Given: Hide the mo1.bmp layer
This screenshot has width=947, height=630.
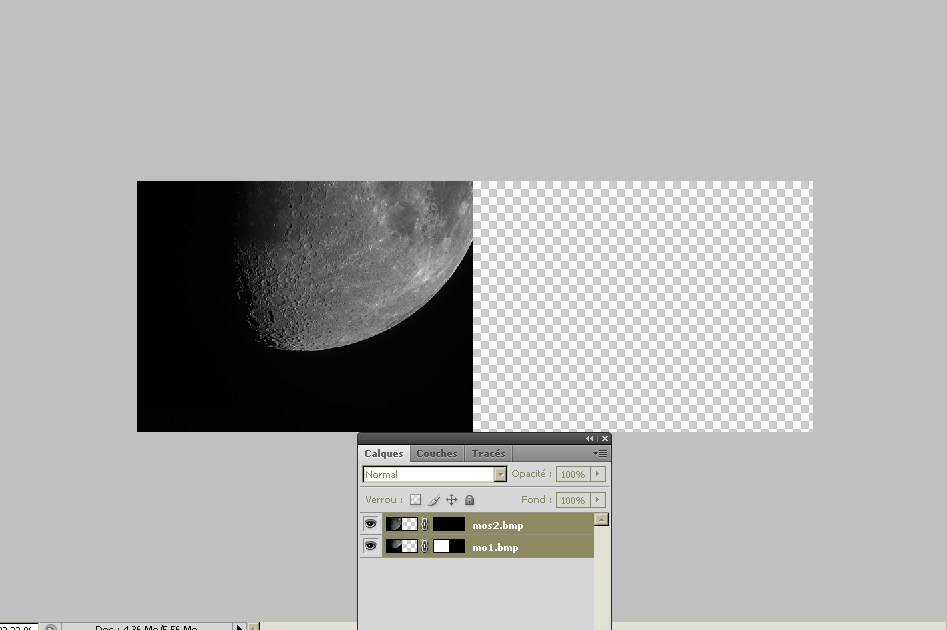Looking at the screenshot, I should (370, 546).
